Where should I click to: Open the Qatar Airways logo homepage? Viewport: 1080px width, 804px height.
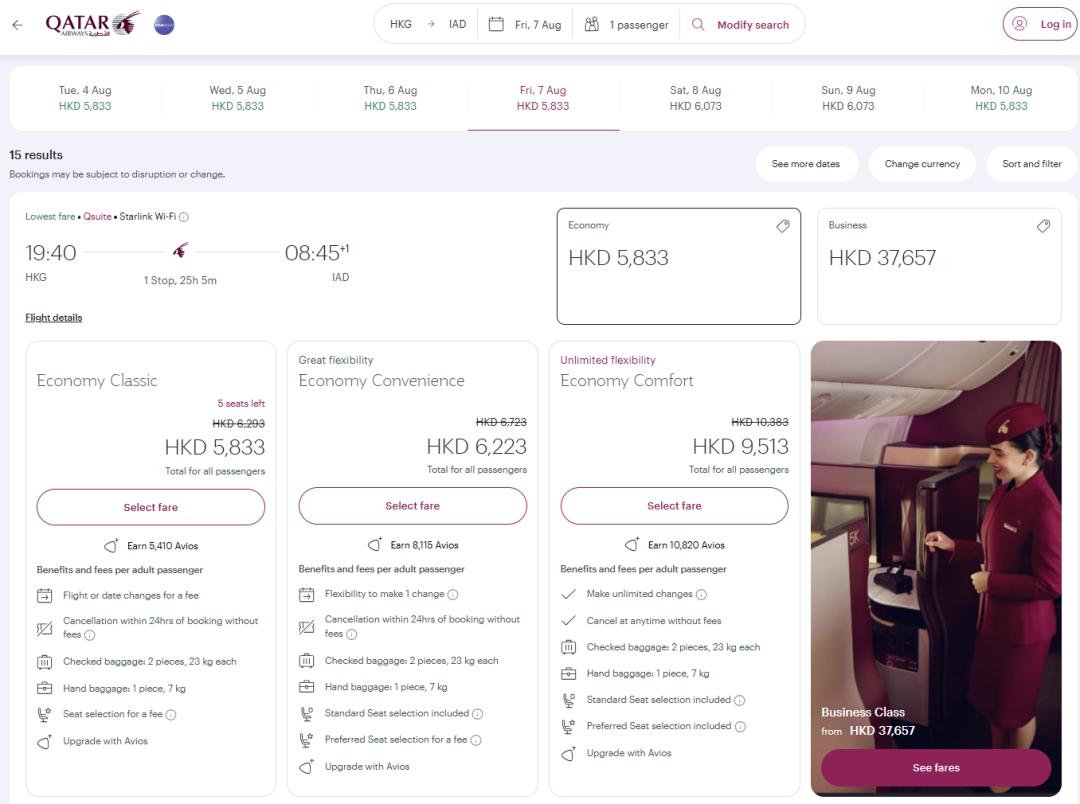(92, 24)
